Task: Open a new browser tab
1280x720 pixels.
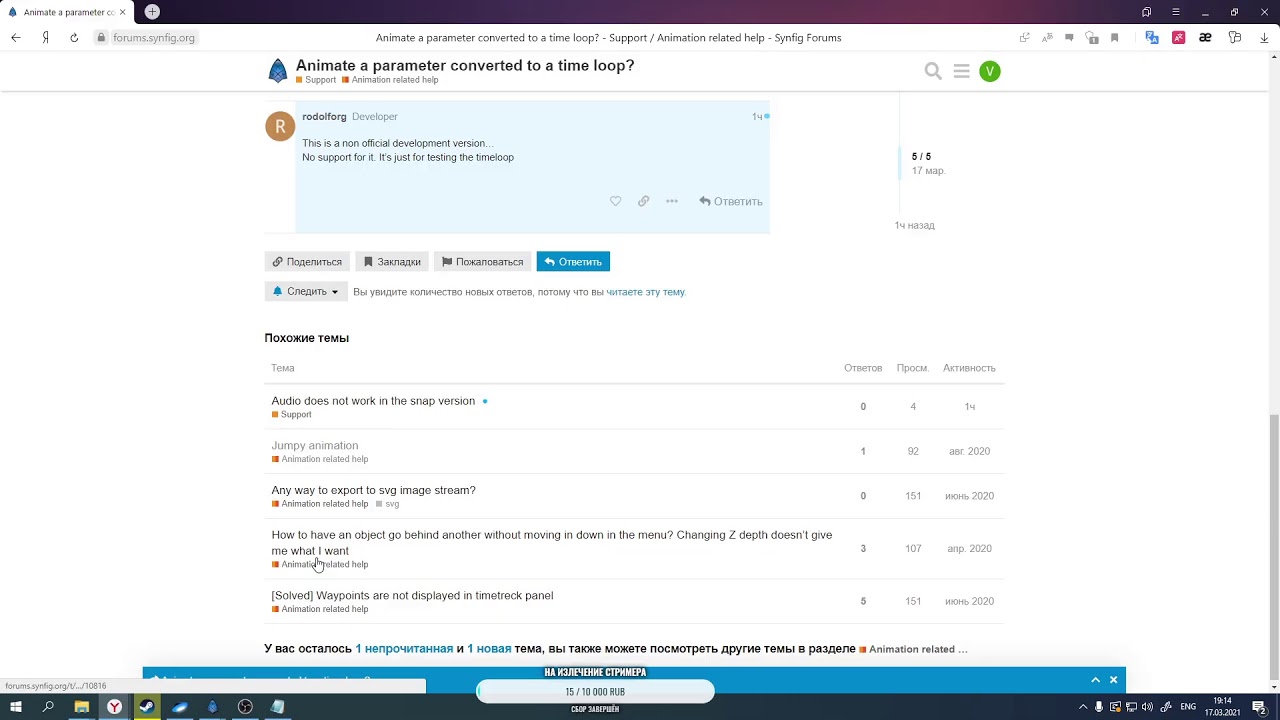Action: coord(152,12)
